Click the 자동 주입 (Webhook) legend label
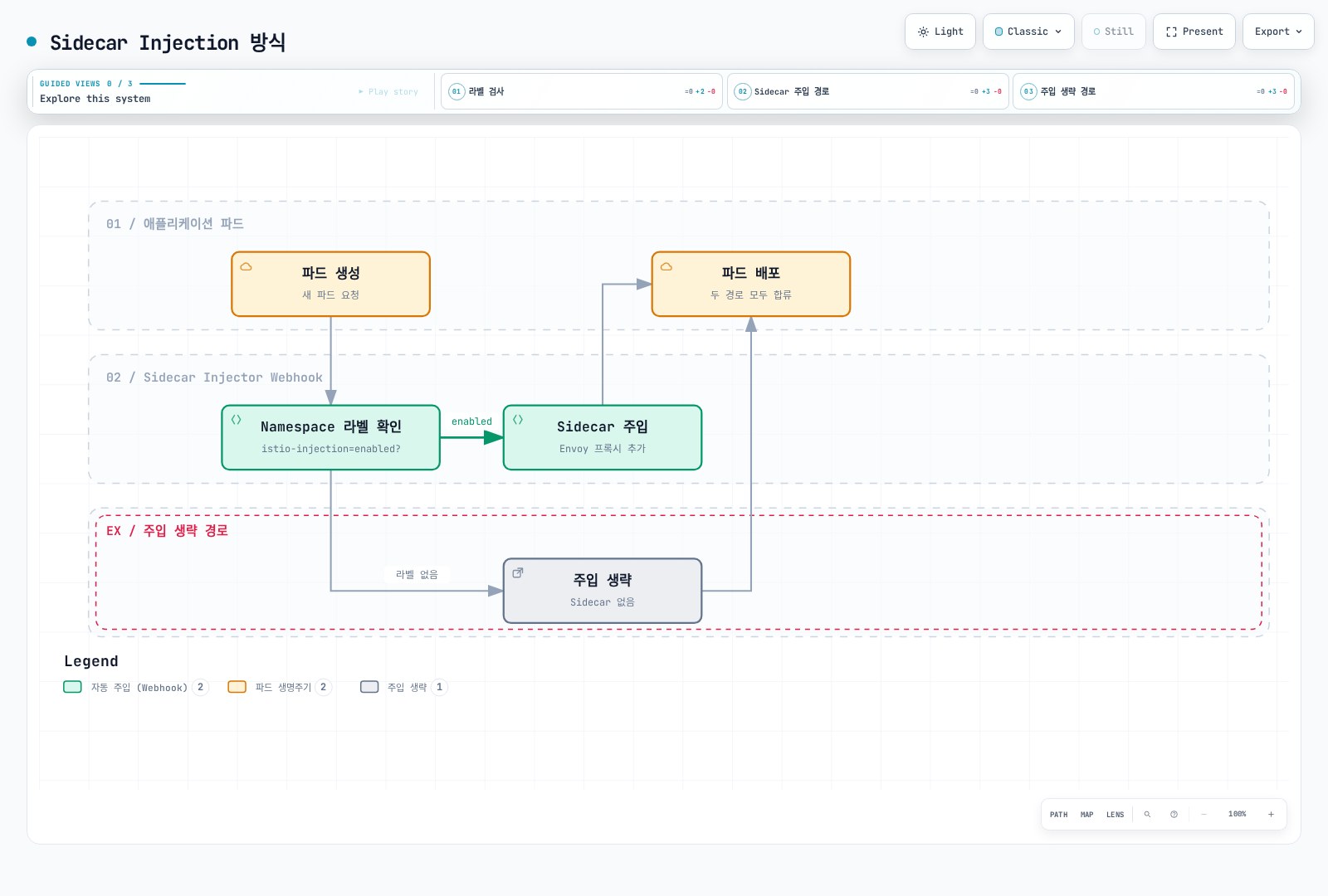 (x=139, y=688)
